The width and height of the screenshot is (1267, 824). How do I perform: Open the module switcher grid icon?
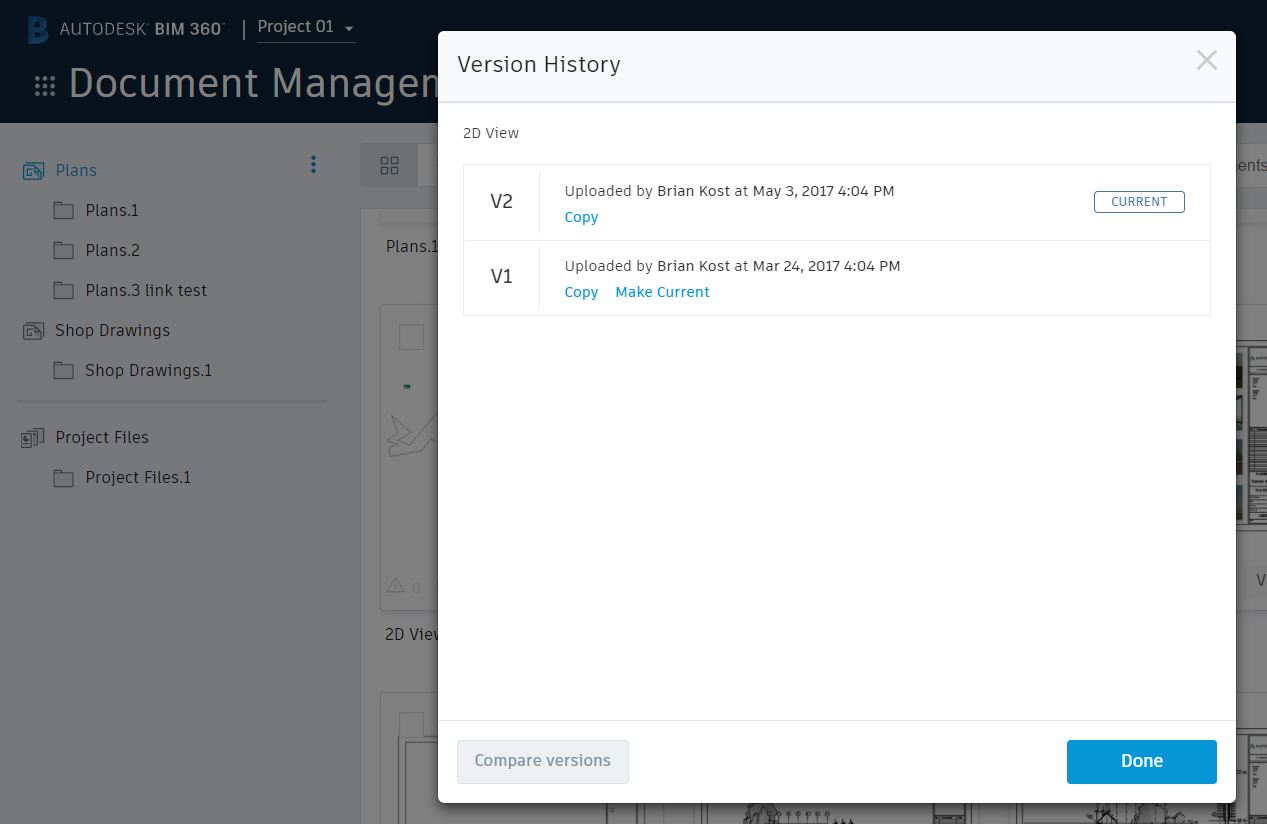click(x=45, y=86)
